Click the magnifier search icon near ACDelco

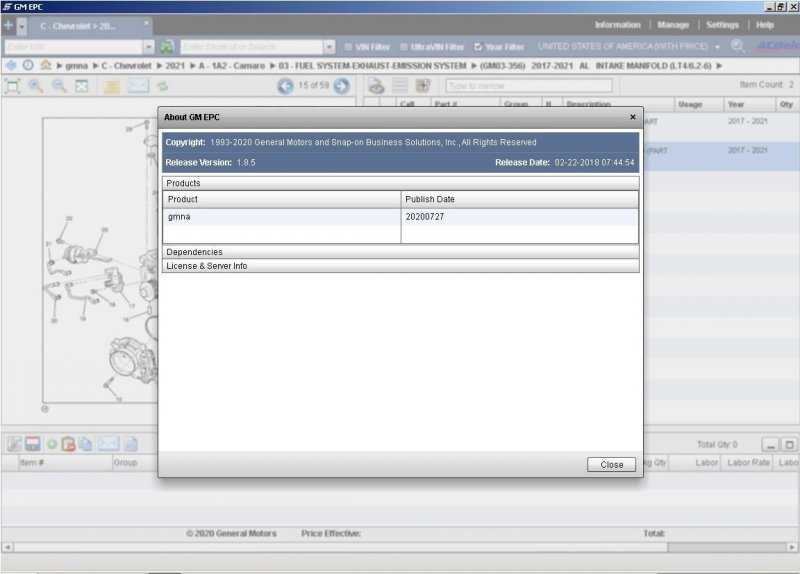coord(737,46)
